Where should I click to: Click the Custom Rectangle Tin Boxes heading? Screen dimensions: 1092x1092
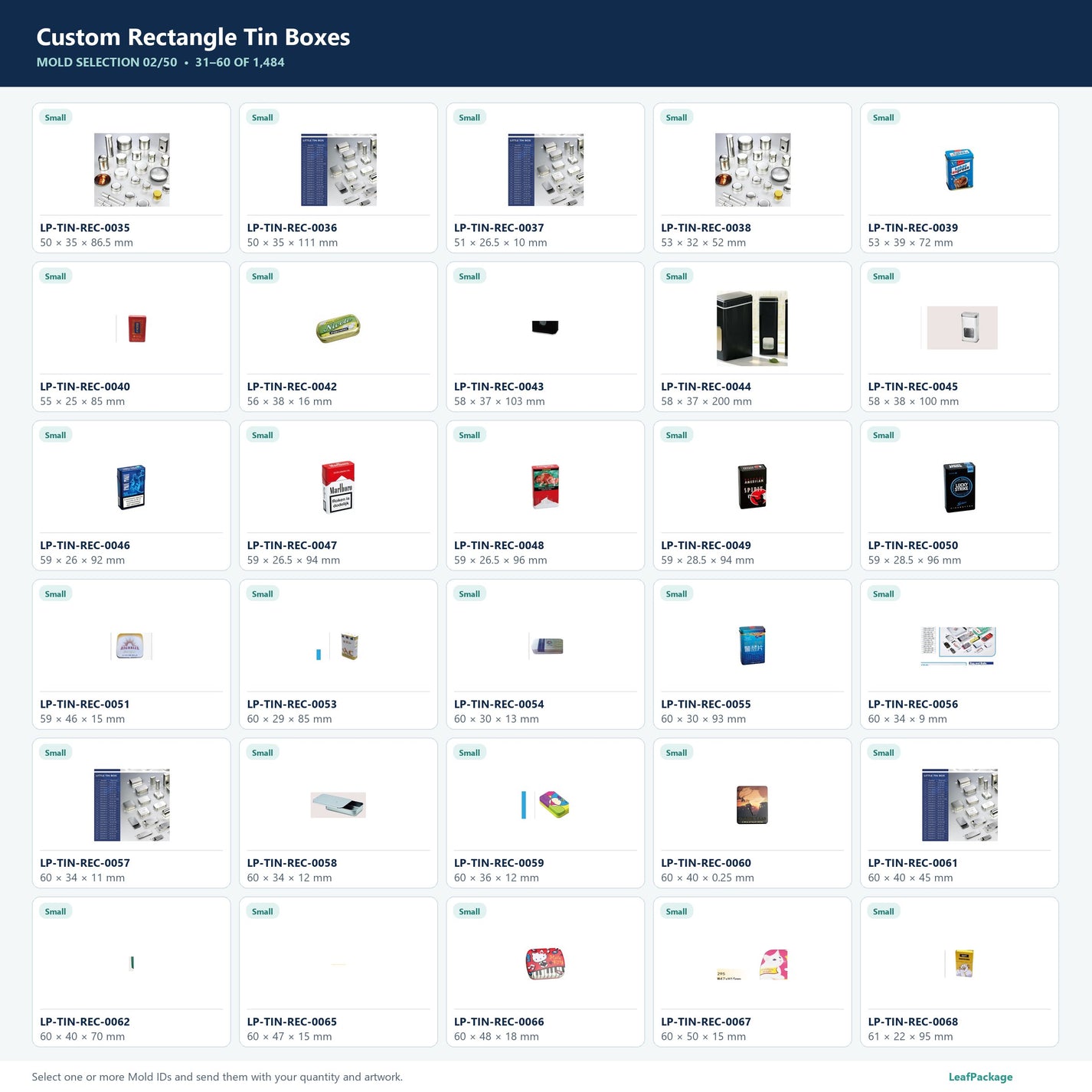193,37
